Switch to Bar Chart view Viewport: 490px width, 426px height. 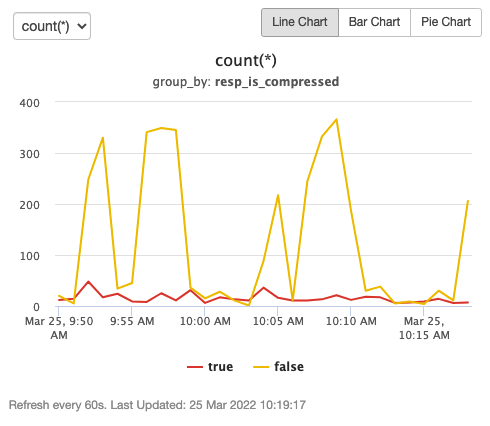tap(374, 22)
